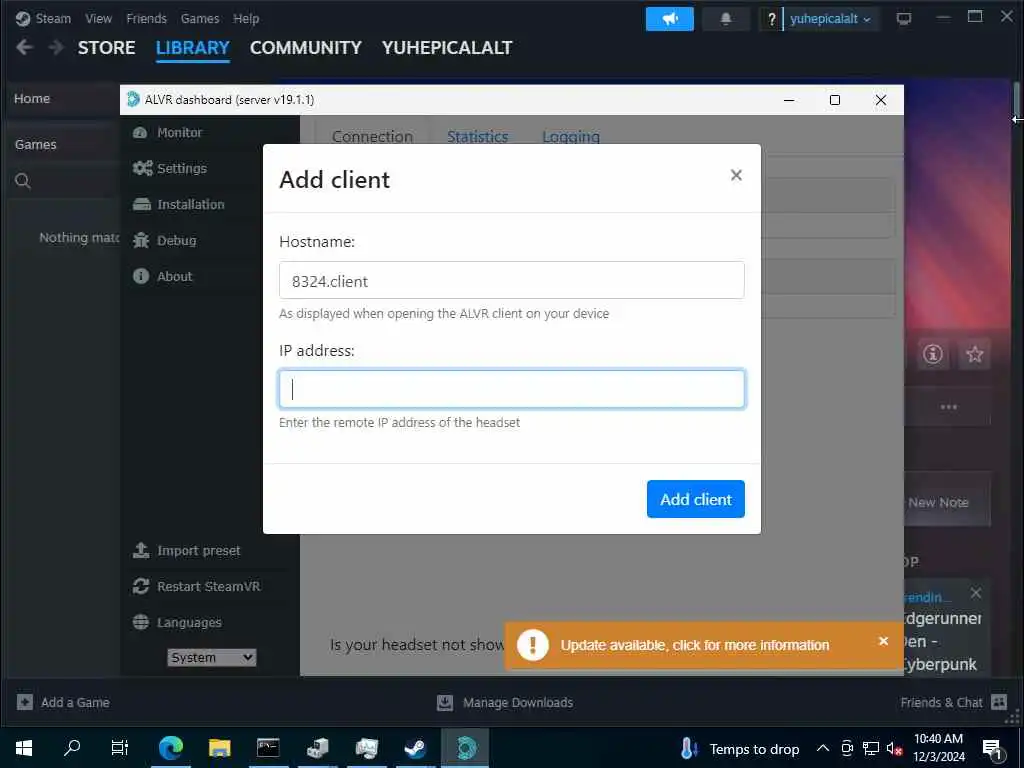The width and height of the screenshot is (1024, 768).
Task: Click the Monitor gauge icon
Action: tap(140, 133)
